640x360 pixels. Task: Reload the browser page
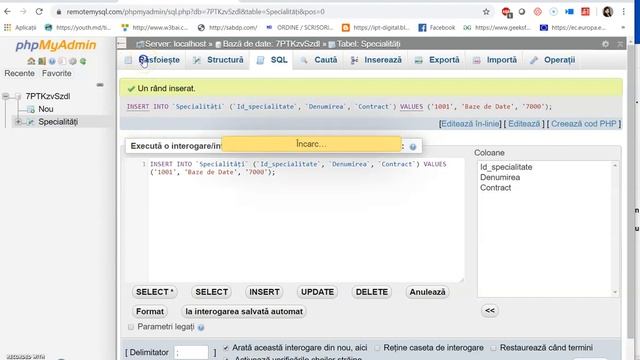(x=39, y=12)
